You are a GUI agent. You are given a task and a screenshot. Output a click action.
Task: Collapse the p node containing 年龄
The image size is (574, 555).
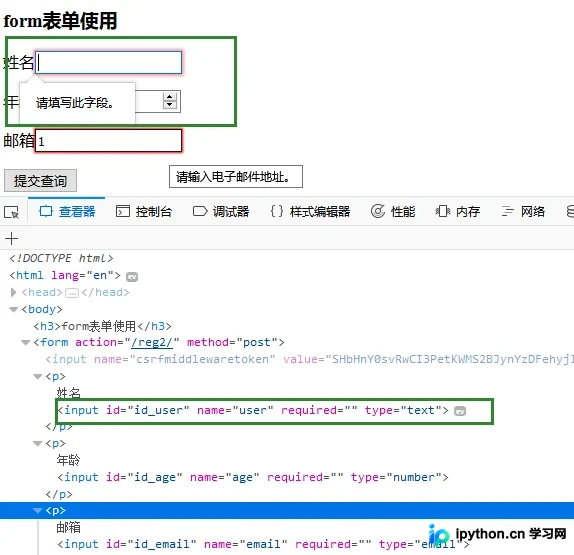tap(37, 444)
